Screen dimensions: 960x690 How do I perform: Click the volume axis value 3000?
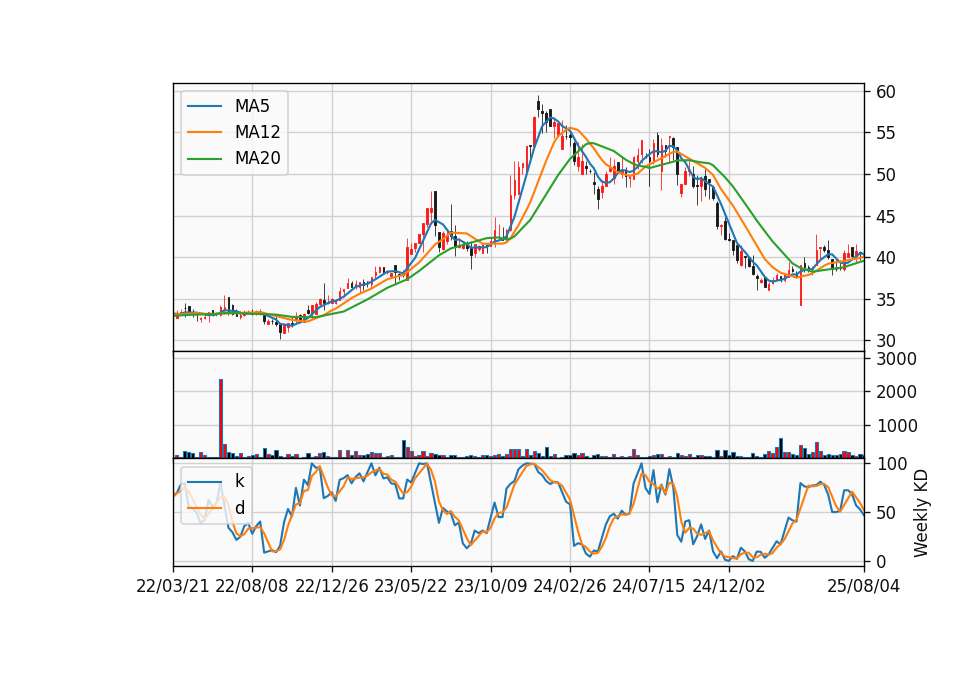[896, 359]
